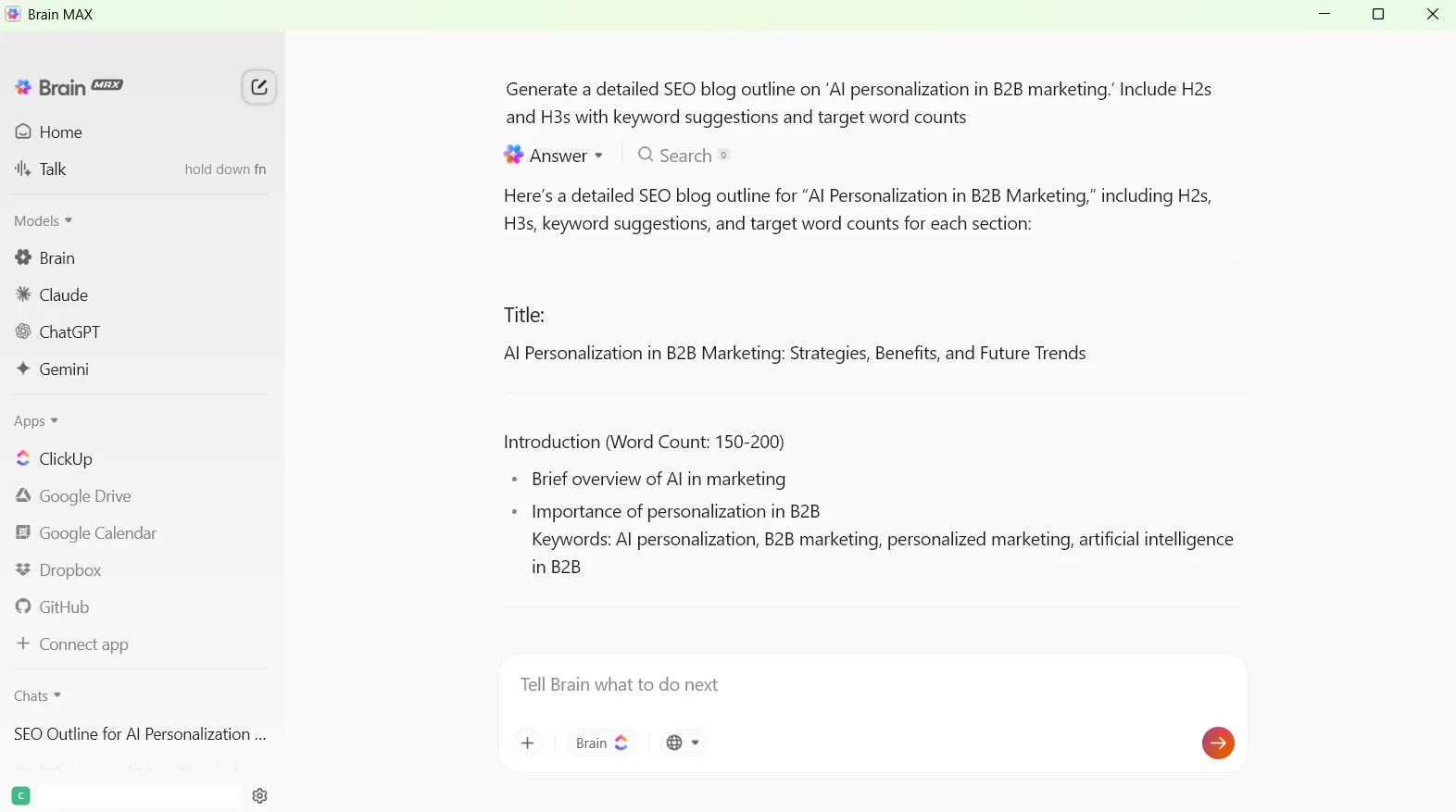Click the 'hold down fn' hint text

click(225, 169)
